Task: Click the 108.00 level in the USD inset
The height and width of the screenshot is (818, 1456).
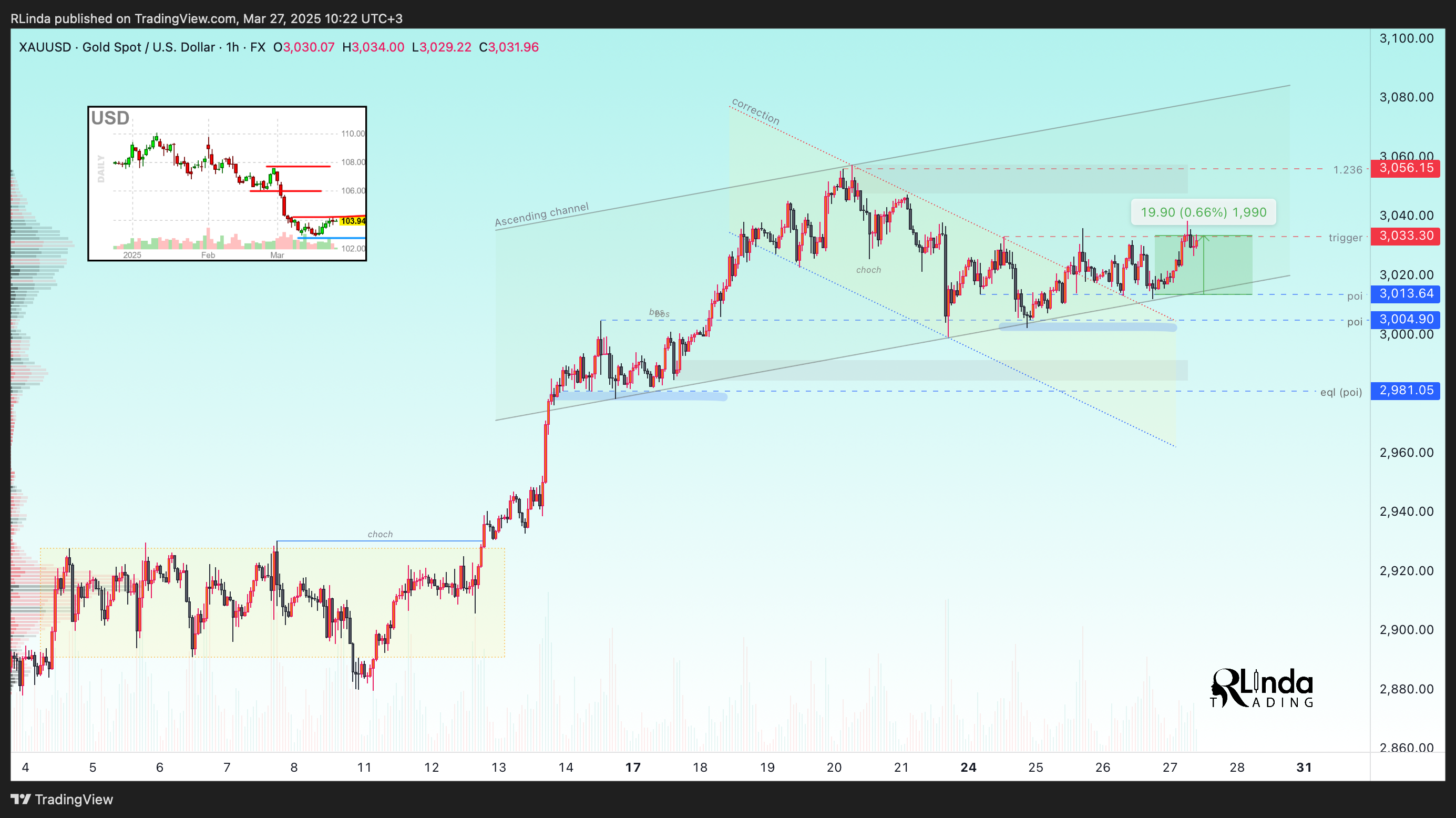Action: tap(353, 162)
